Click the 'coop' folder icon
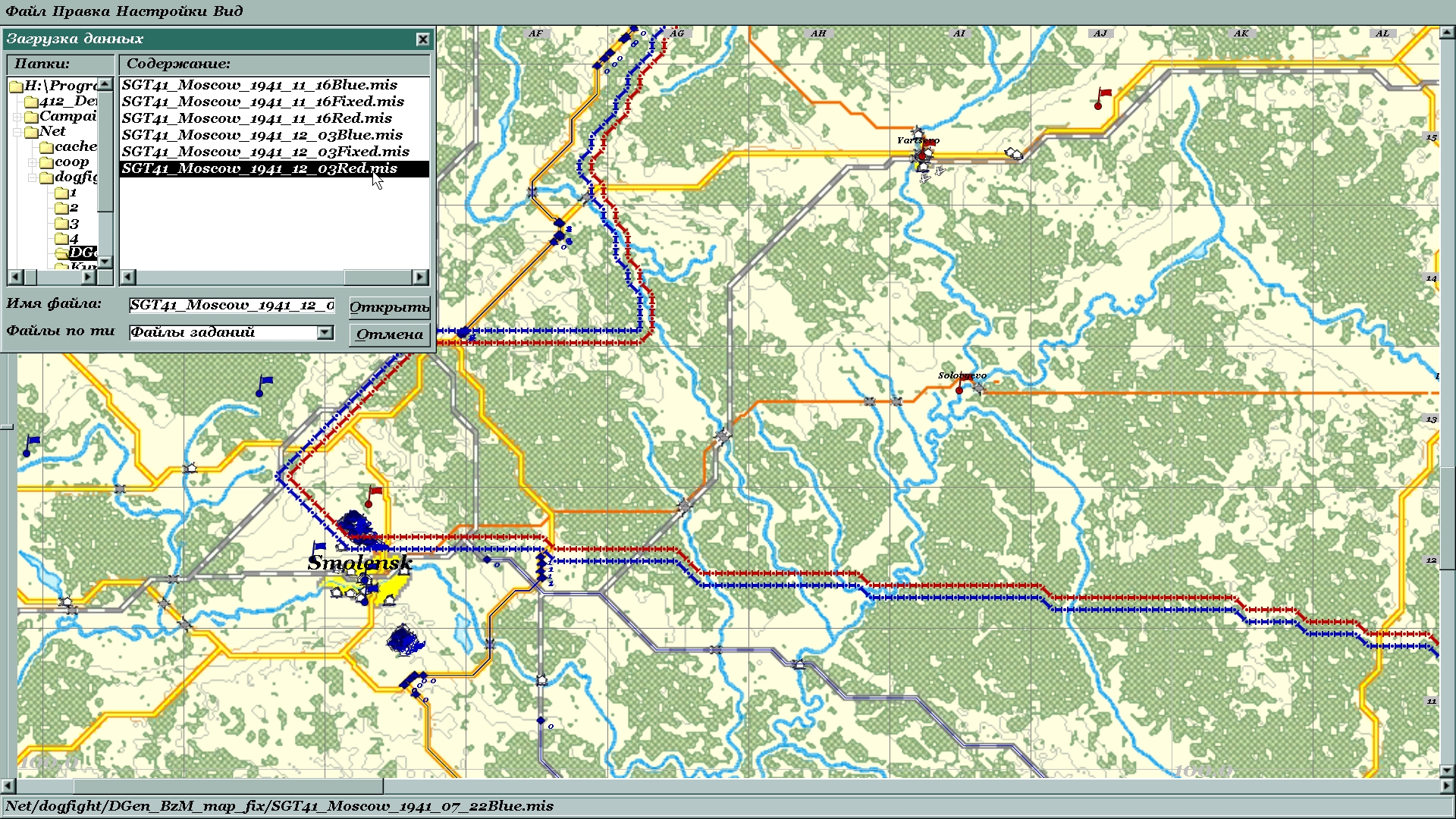The image size is (1456, 819). click(x=46, y=162)
